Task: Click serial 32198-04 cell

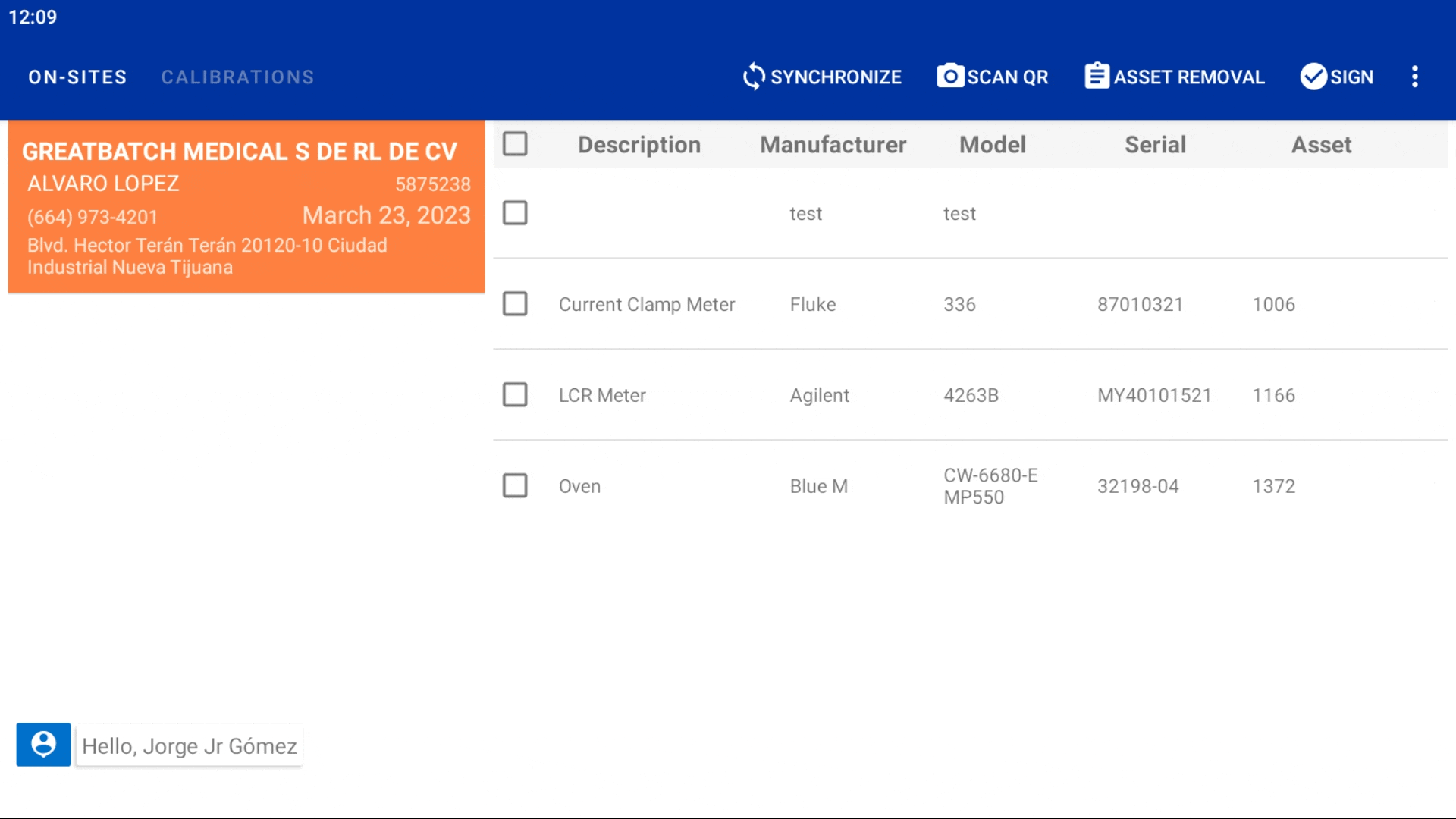Action: coord(1138,487)
